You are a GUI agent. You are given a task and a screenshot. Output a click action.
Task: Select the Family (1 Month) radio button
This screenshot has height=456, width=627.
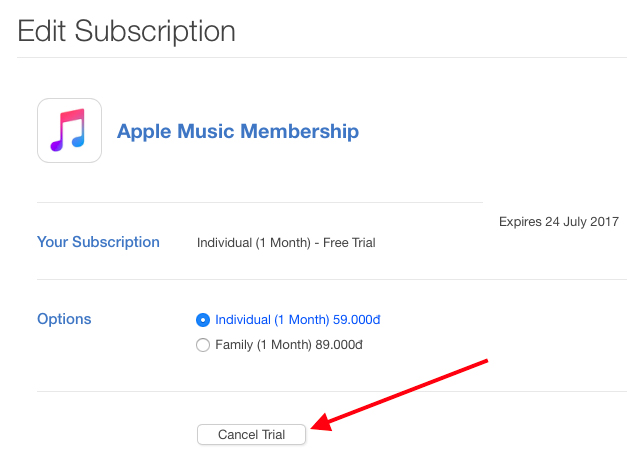click(204, 345)
